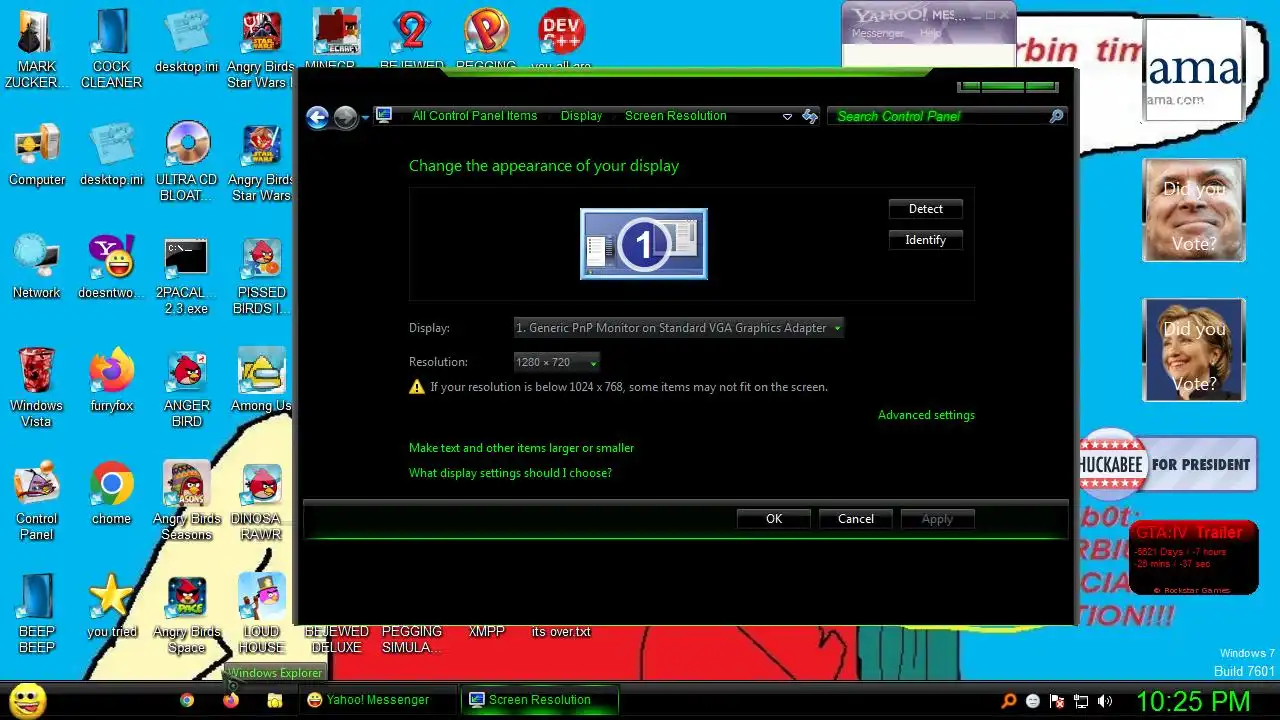This screenshot has width=1280, height=720.
Task: Click the back arrow in Control Panel
Action: tap(318, 117)
